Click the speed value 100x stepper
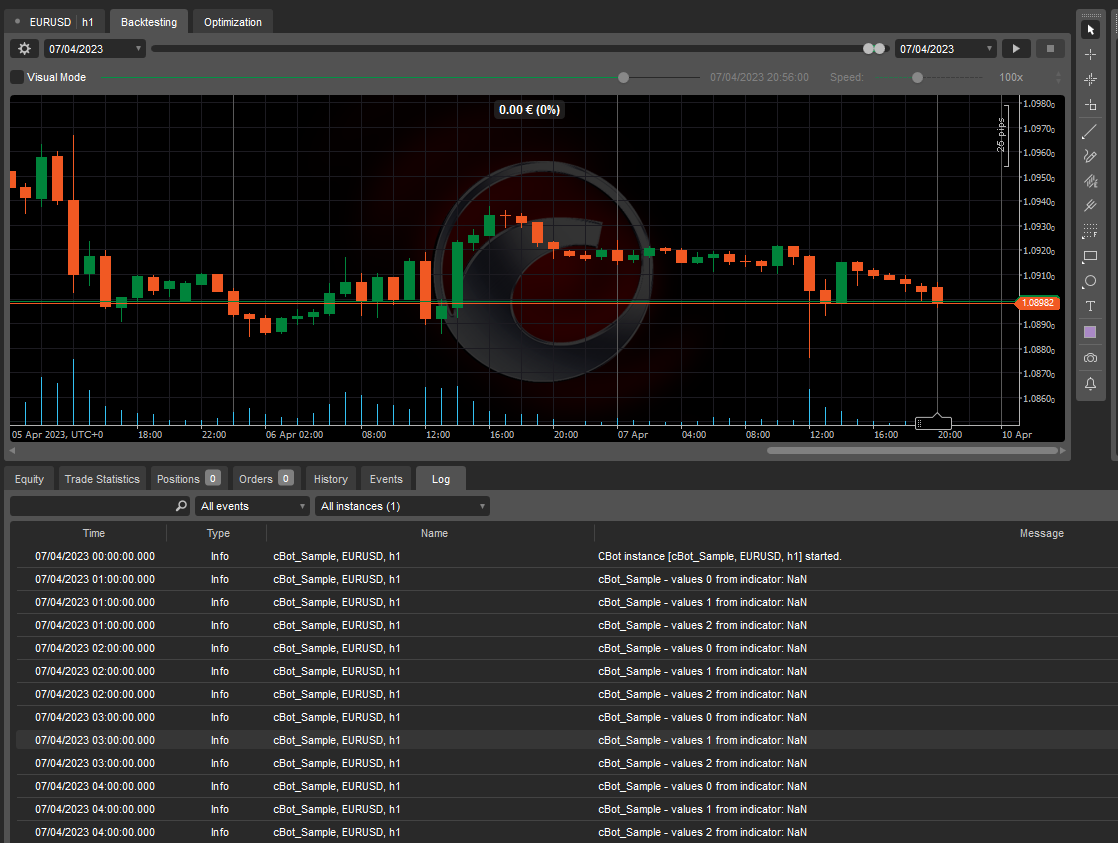This screenshot has height=843, width=1118. pyautogui.click(x=1058, y=77)
